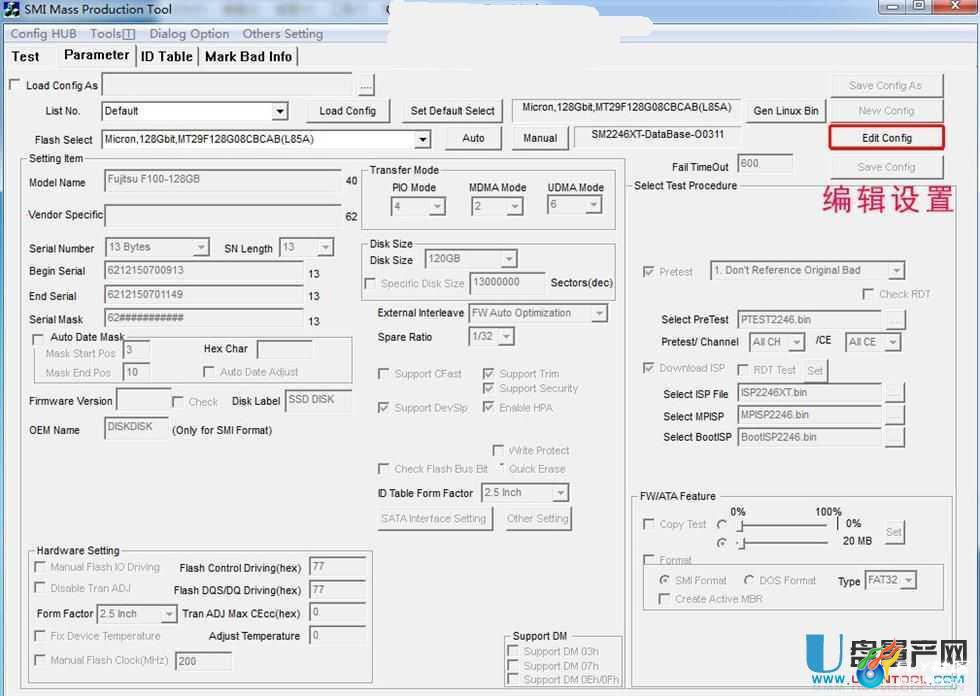The width and height of the screenshot is (980, 696).
Task: Click the SATA Interface Setting button
Action: 434,519
